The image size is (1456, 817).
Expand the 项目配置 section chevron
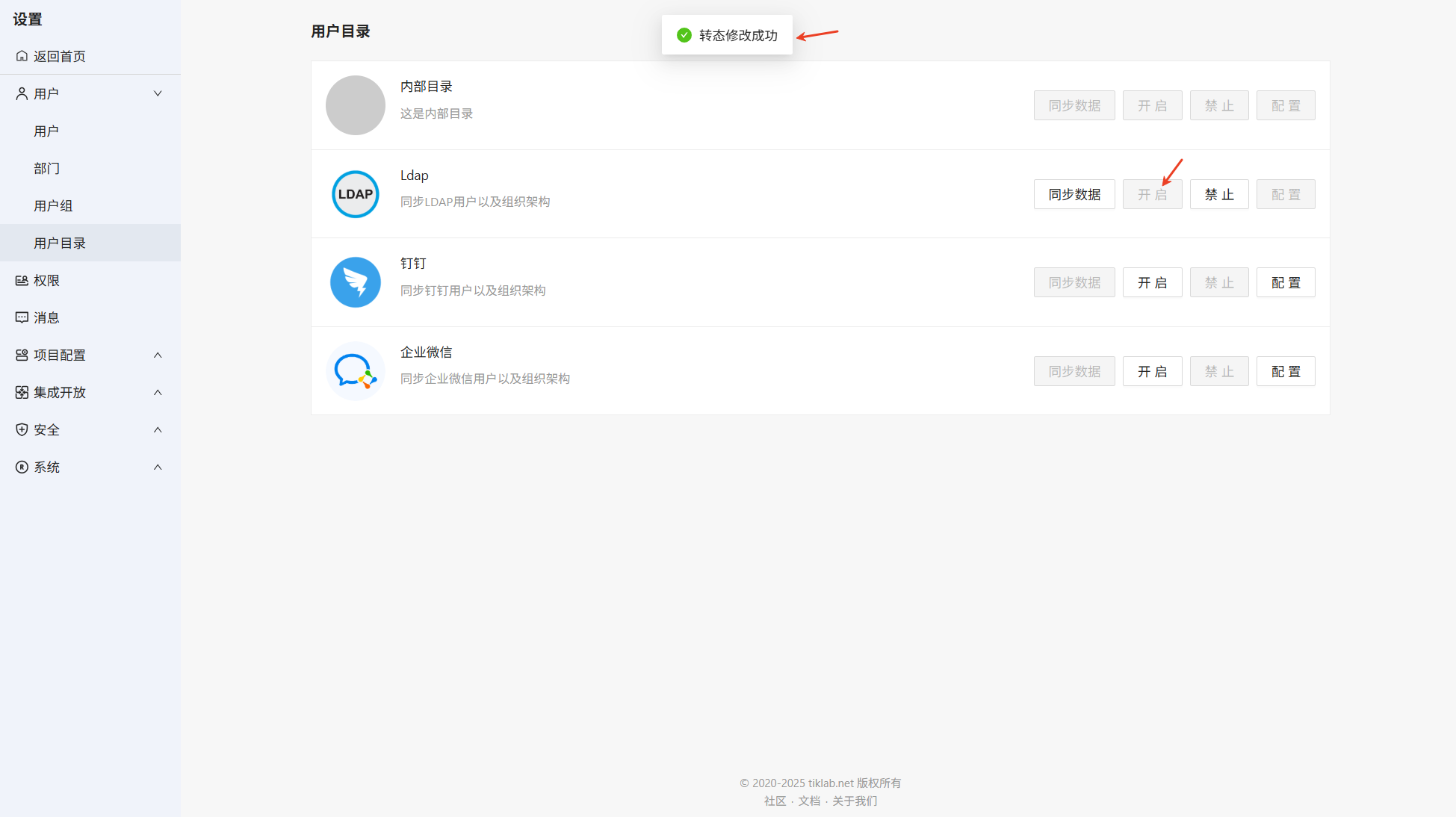click(x=158, y=355)
